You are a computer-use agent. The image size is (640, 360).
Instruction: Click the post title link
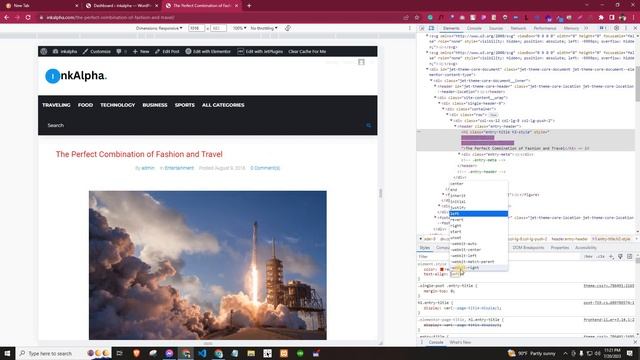(x=139, y=154)
